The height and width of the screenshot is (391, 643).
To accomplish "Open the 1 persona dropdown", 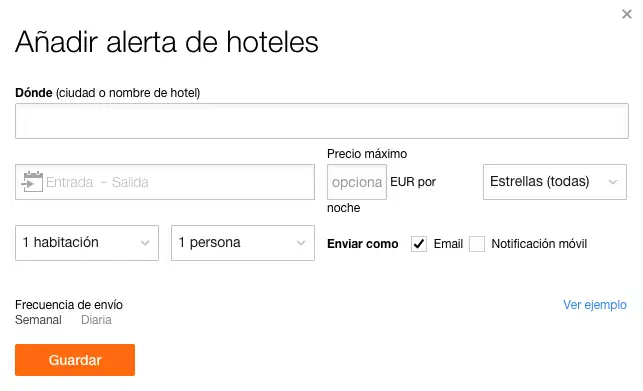I will (x=243, y=243).
